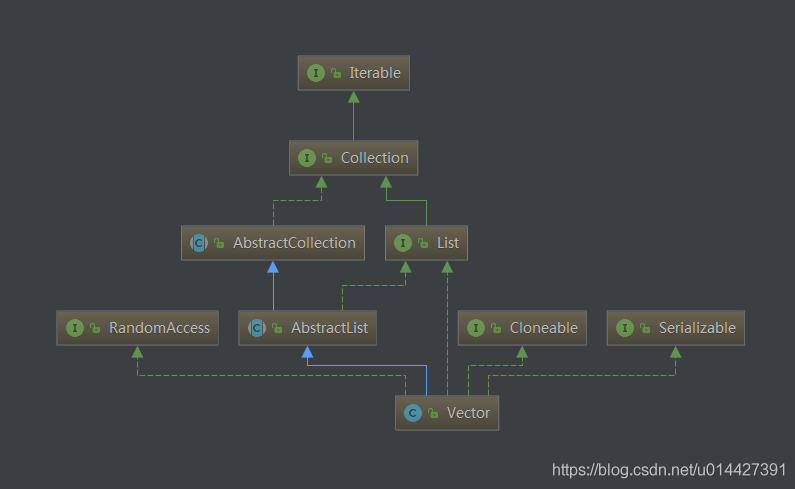Image resolution: width=795 pixels, height=489 pixels.
Task: Select the AbstractList node label
Action: [x=330, y=328]
